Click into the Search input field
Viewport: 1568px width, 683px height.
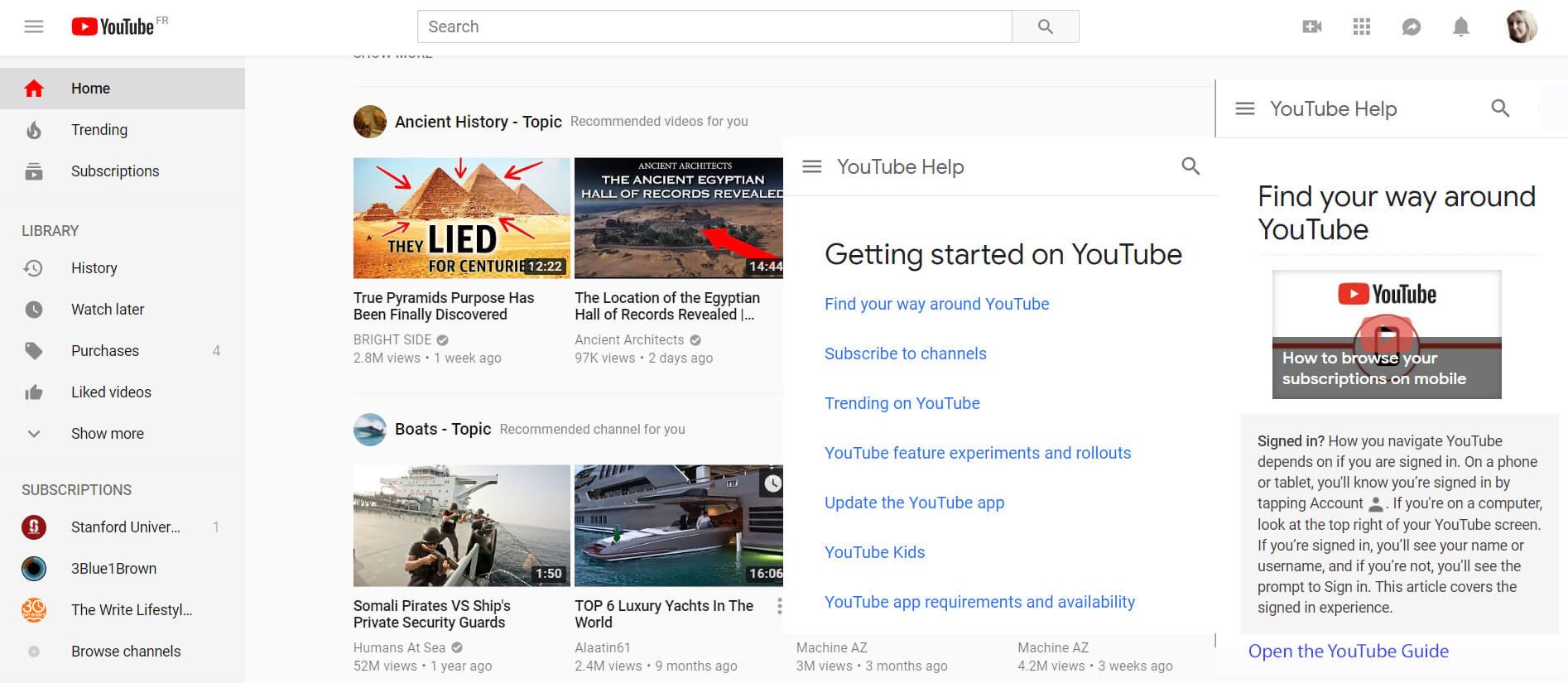pos(714,26)
